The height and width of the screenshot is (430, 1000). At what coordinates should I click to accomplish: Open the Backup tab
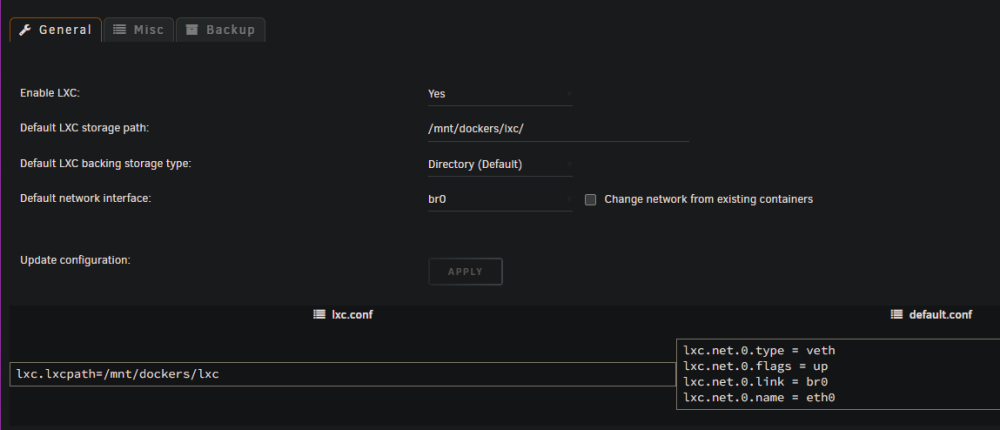pos(220,29)
